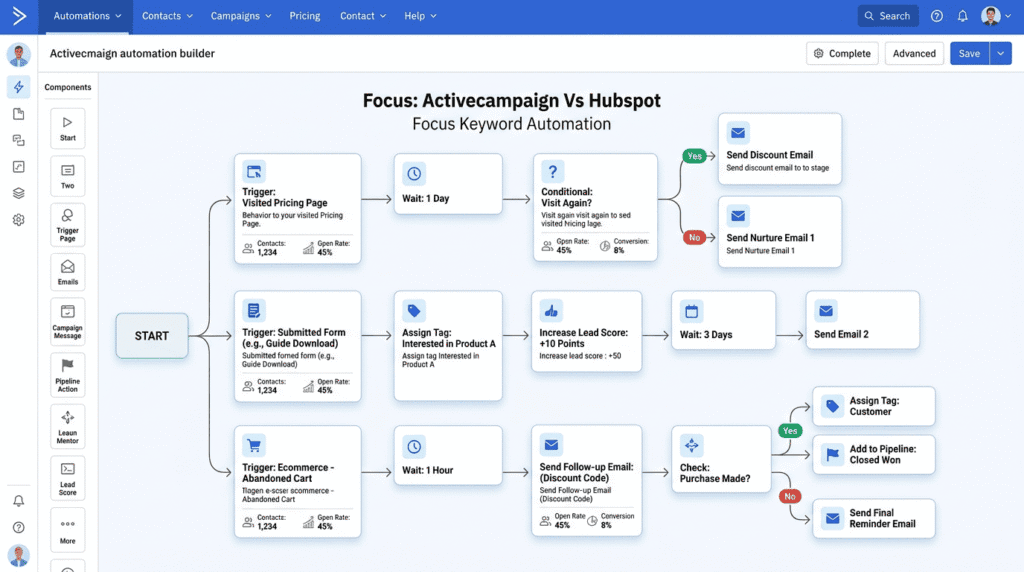This screenshot has height=572, width=1024.
Task: Expand the Campaigns dropdown
Action: click(x=240, y=16)
